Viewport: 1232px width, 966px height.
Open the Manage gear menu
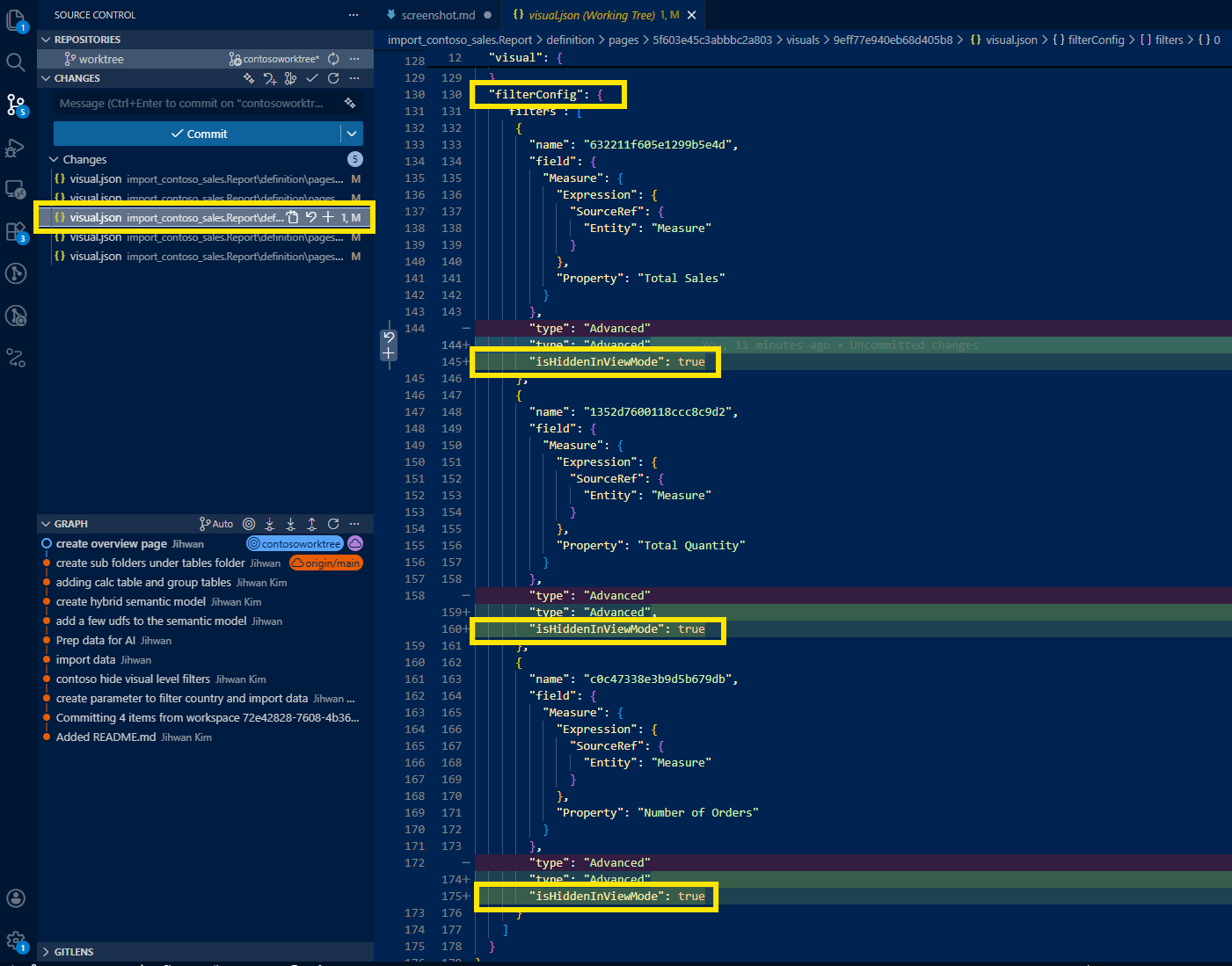tap(17, 941)
